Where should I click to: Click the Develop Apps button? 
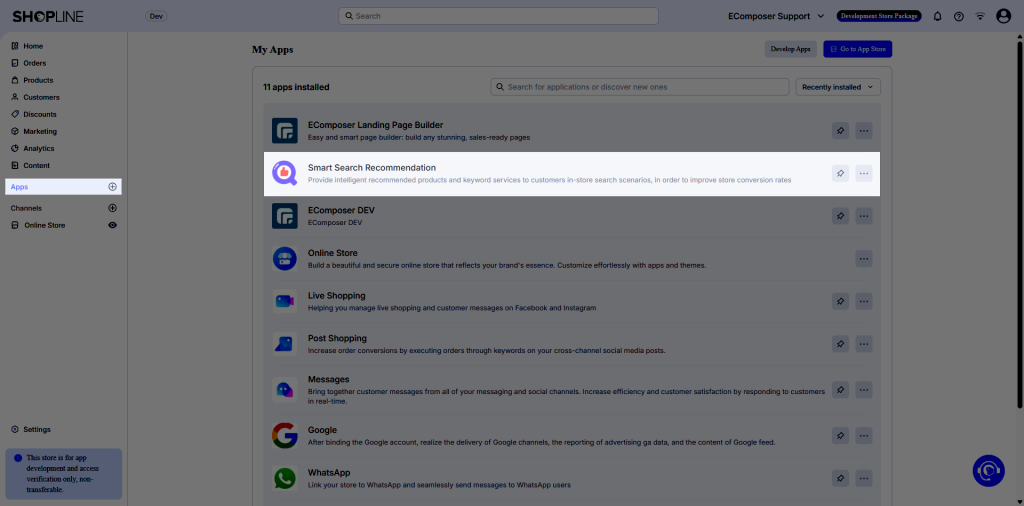790,49
